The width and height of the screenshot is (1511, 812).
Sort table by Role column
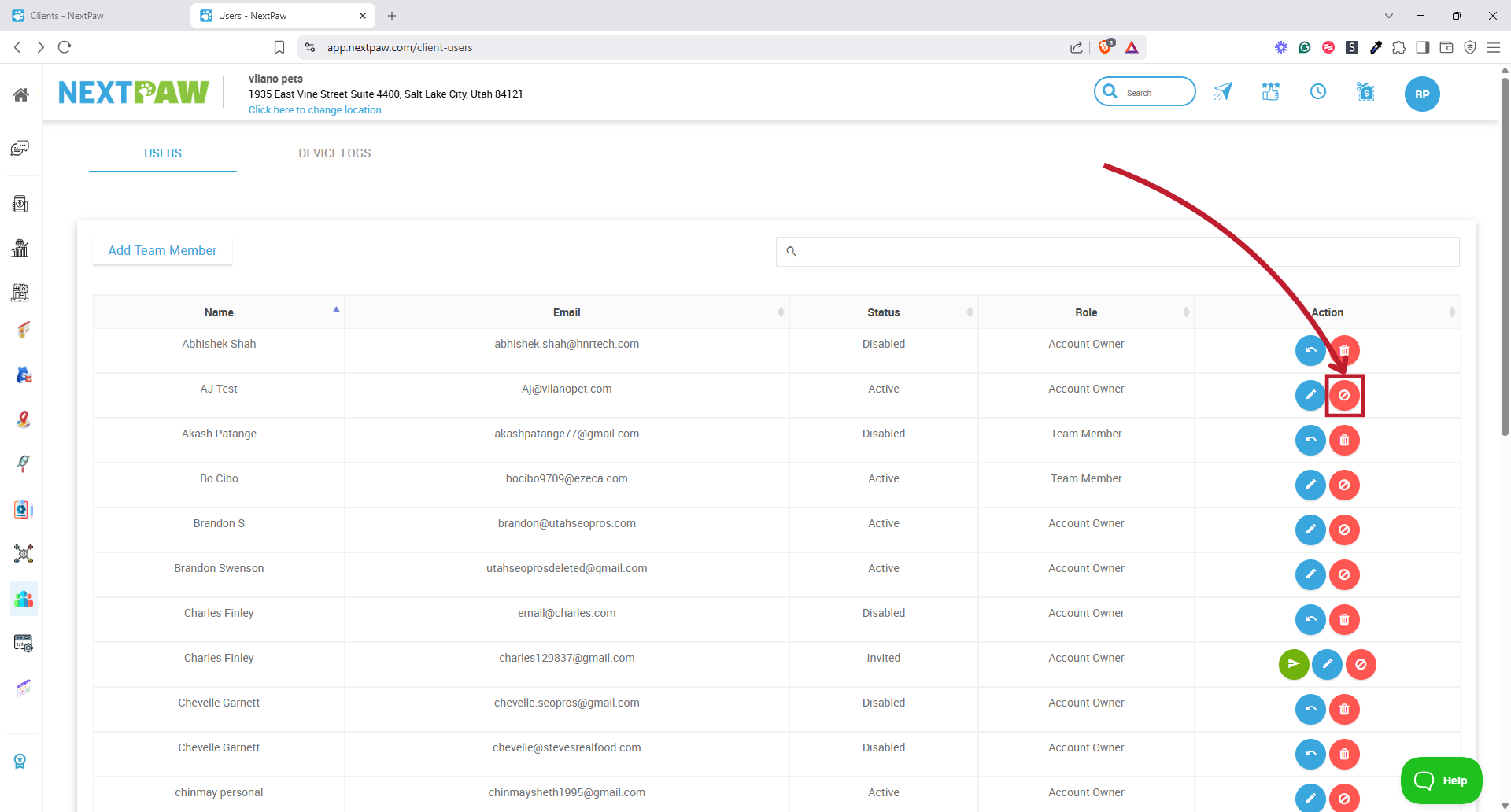click(x=1086, y=312)
